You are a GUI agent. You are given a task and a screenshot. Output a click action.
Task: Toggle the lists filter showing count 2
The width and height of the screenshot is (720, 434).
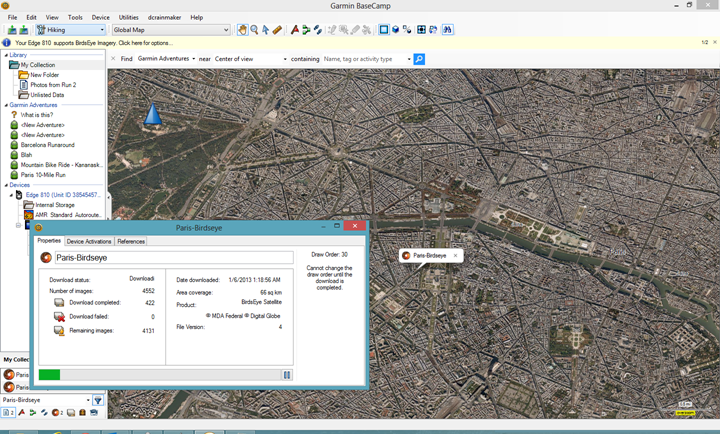[x=8, y=412]
